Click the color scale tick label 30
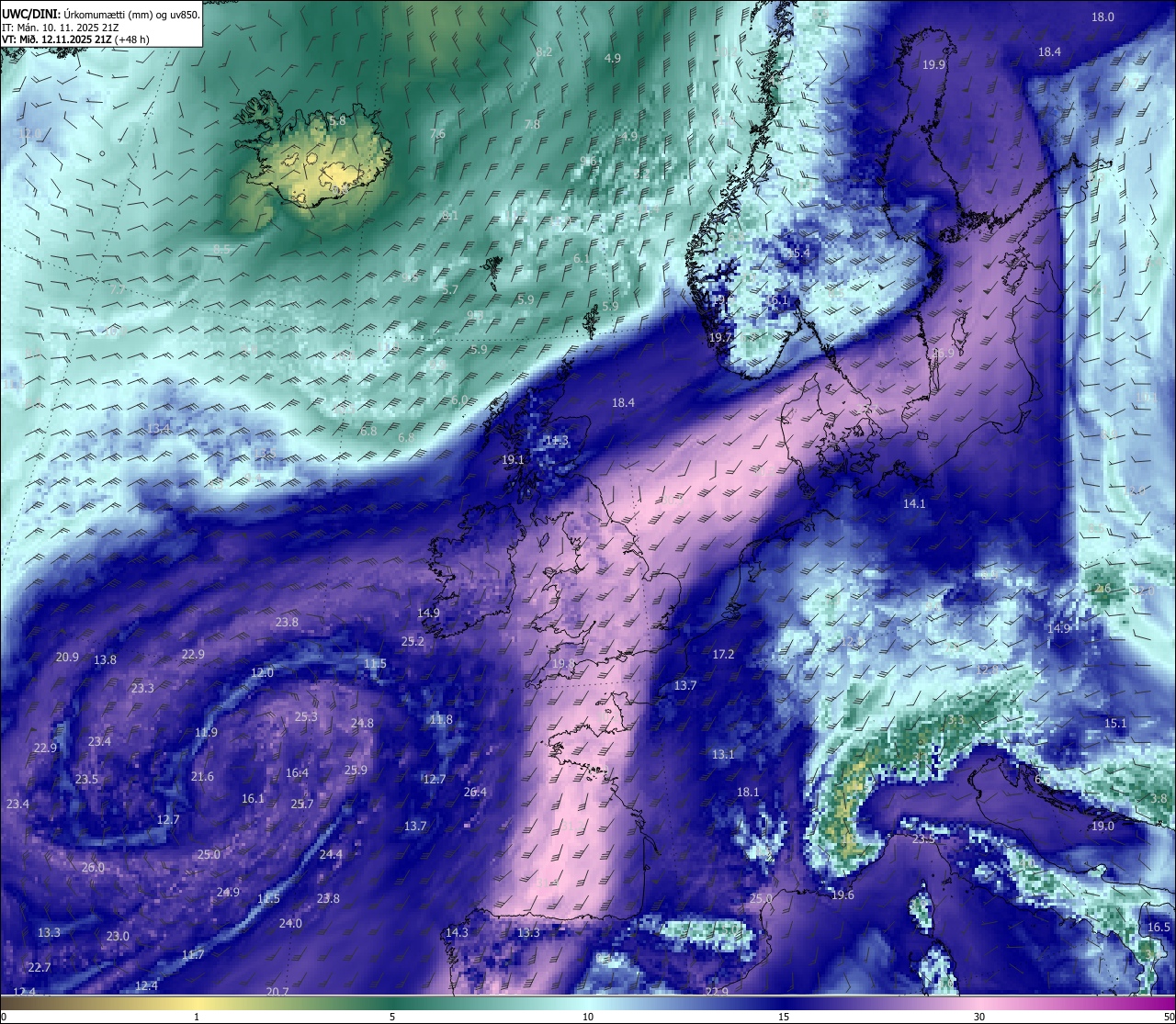The width and height of the screenshot is (1176, 1024). (x=979, y=1017)
